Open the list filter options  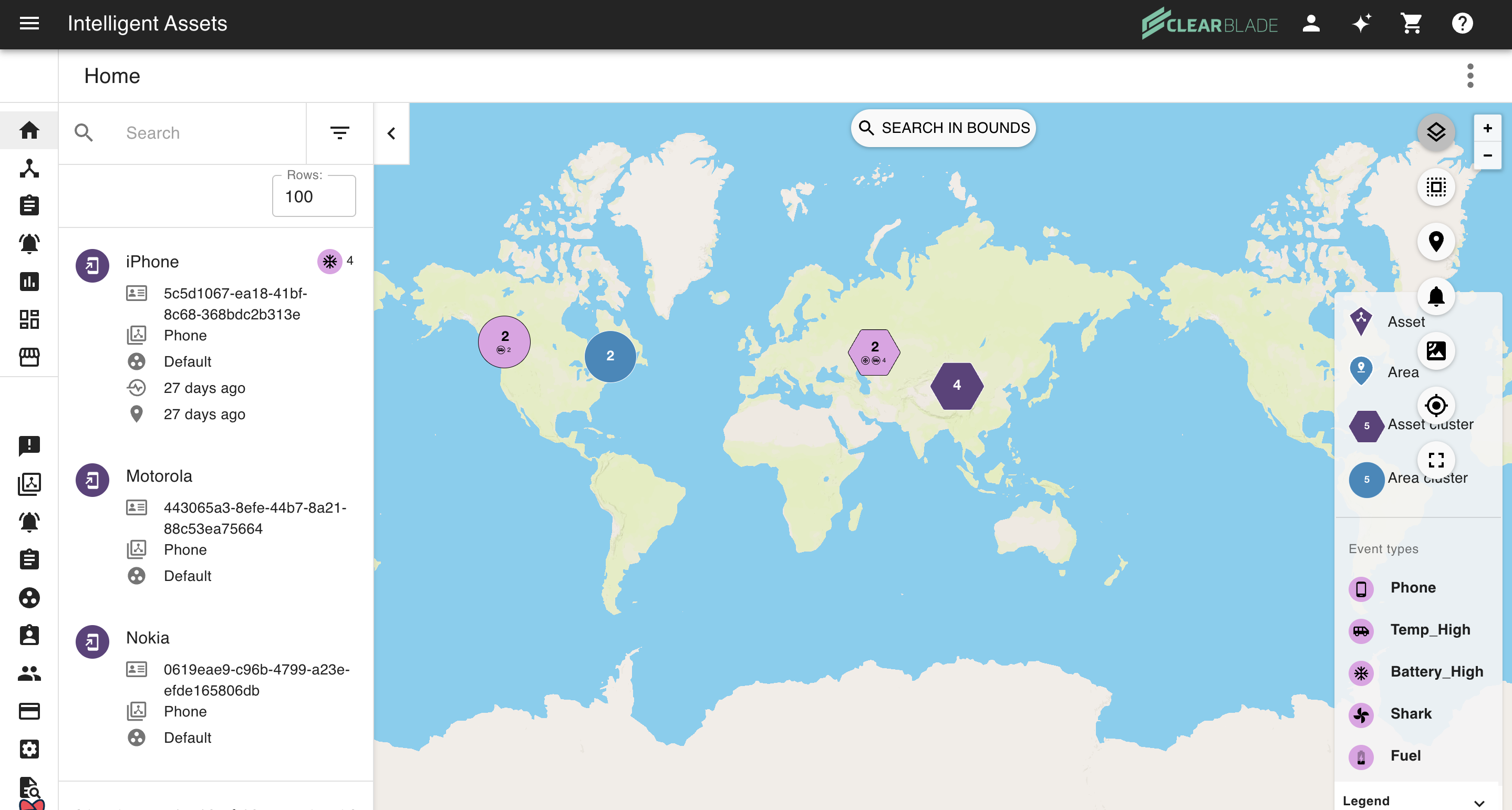(340, 133)
